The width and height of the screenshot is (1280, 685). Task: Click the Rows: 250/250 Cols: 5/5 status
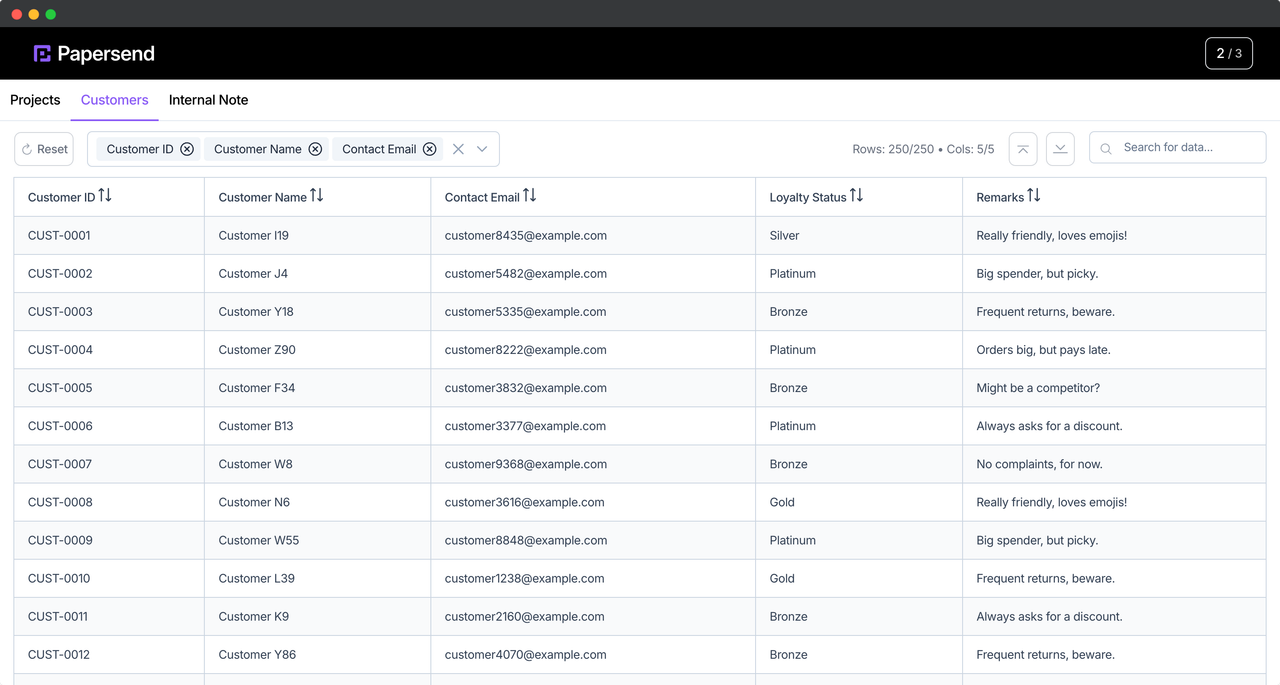[923, 149]
